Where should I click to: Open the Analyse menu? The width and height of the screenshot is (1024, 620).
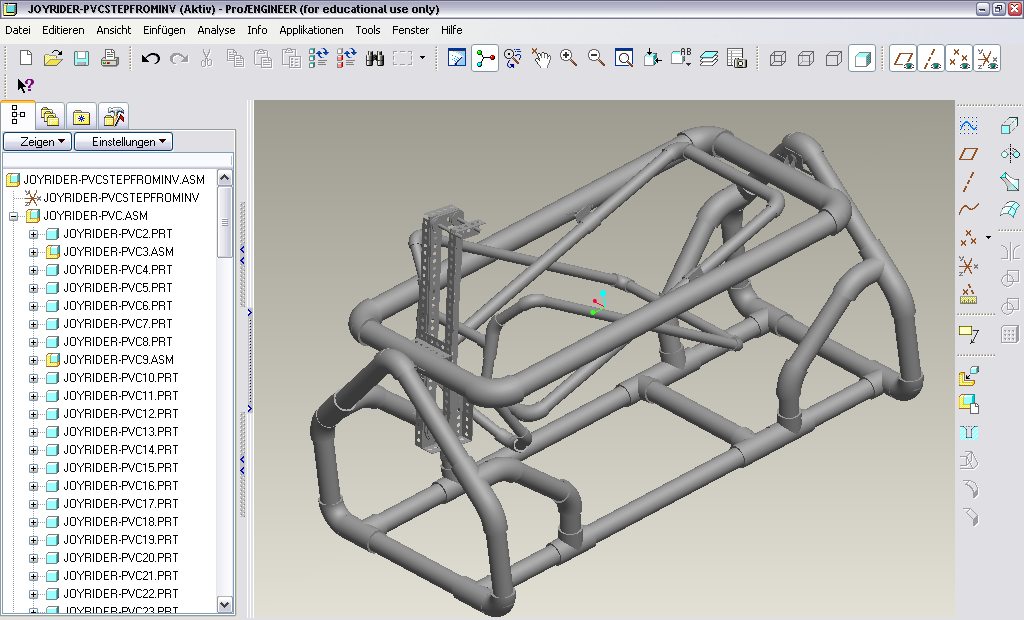[216, 30]
